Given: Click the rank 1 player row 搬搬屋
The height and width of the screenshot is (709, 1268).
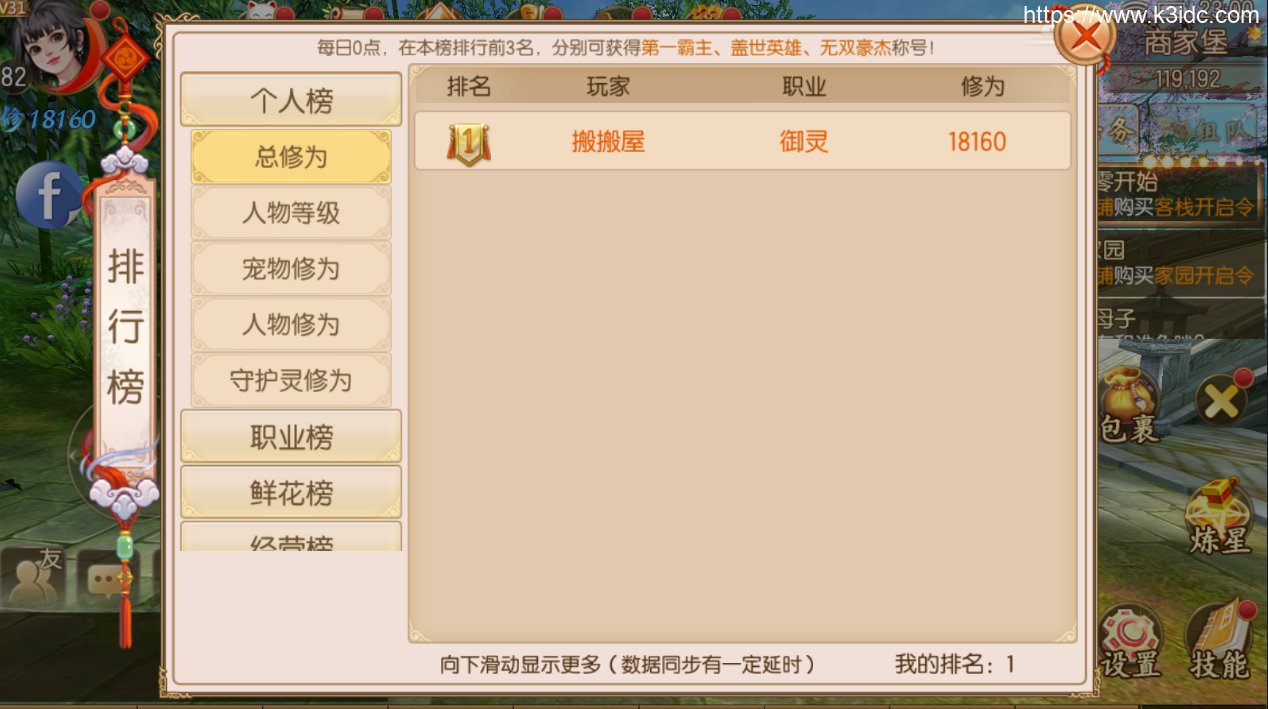Looking at the screenshot, I should [x=743, y=141].
